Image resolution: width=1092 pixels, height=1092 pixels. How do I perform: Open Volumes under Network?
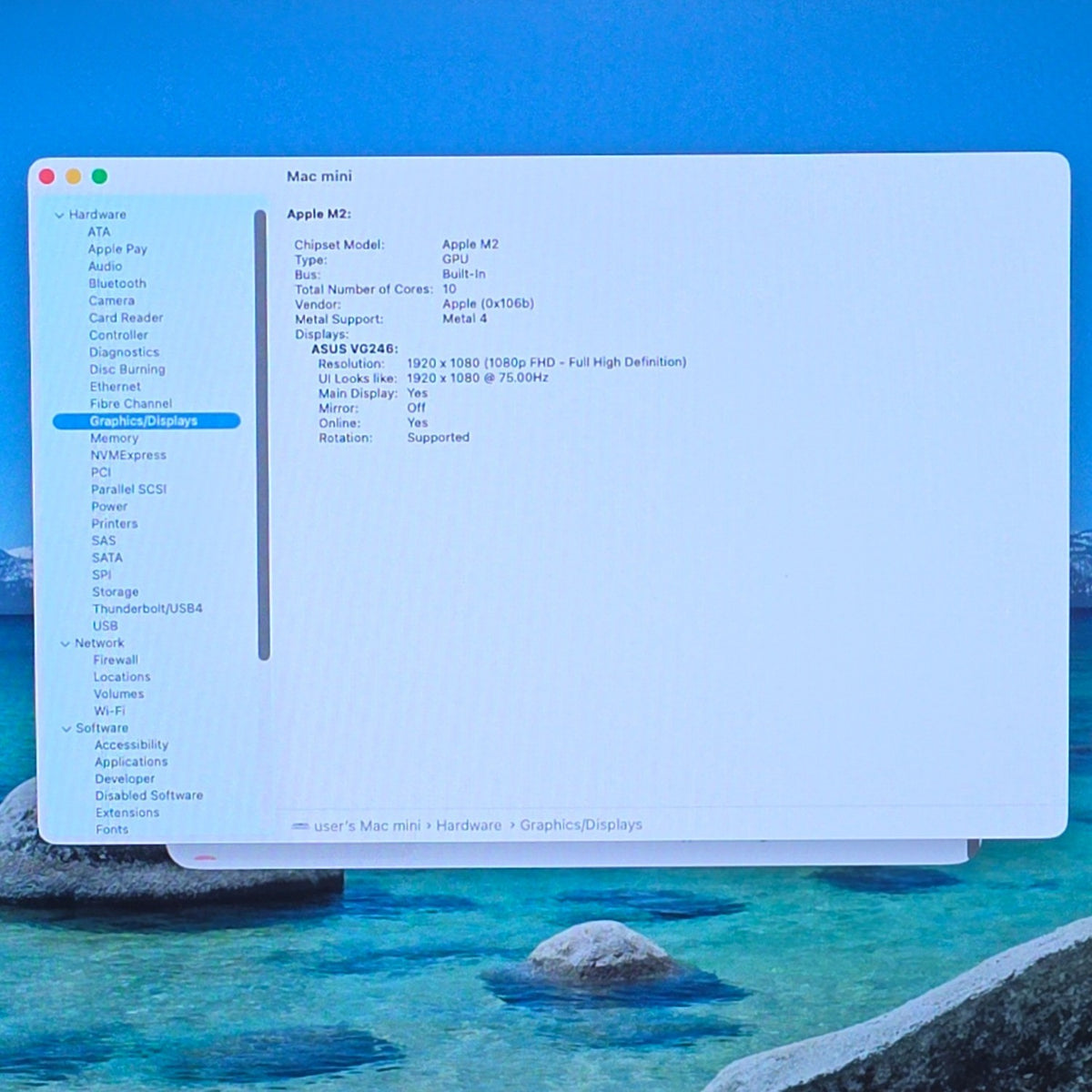118,693
